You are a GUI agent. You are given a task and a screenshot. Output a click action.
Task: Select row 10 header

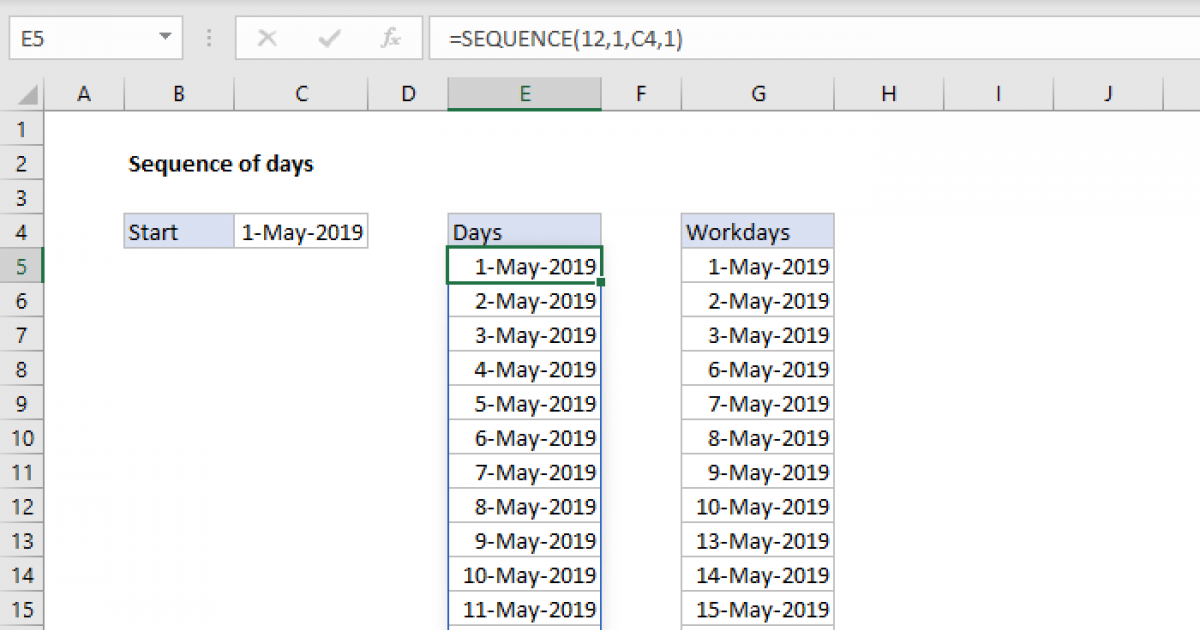click(24, 438)
